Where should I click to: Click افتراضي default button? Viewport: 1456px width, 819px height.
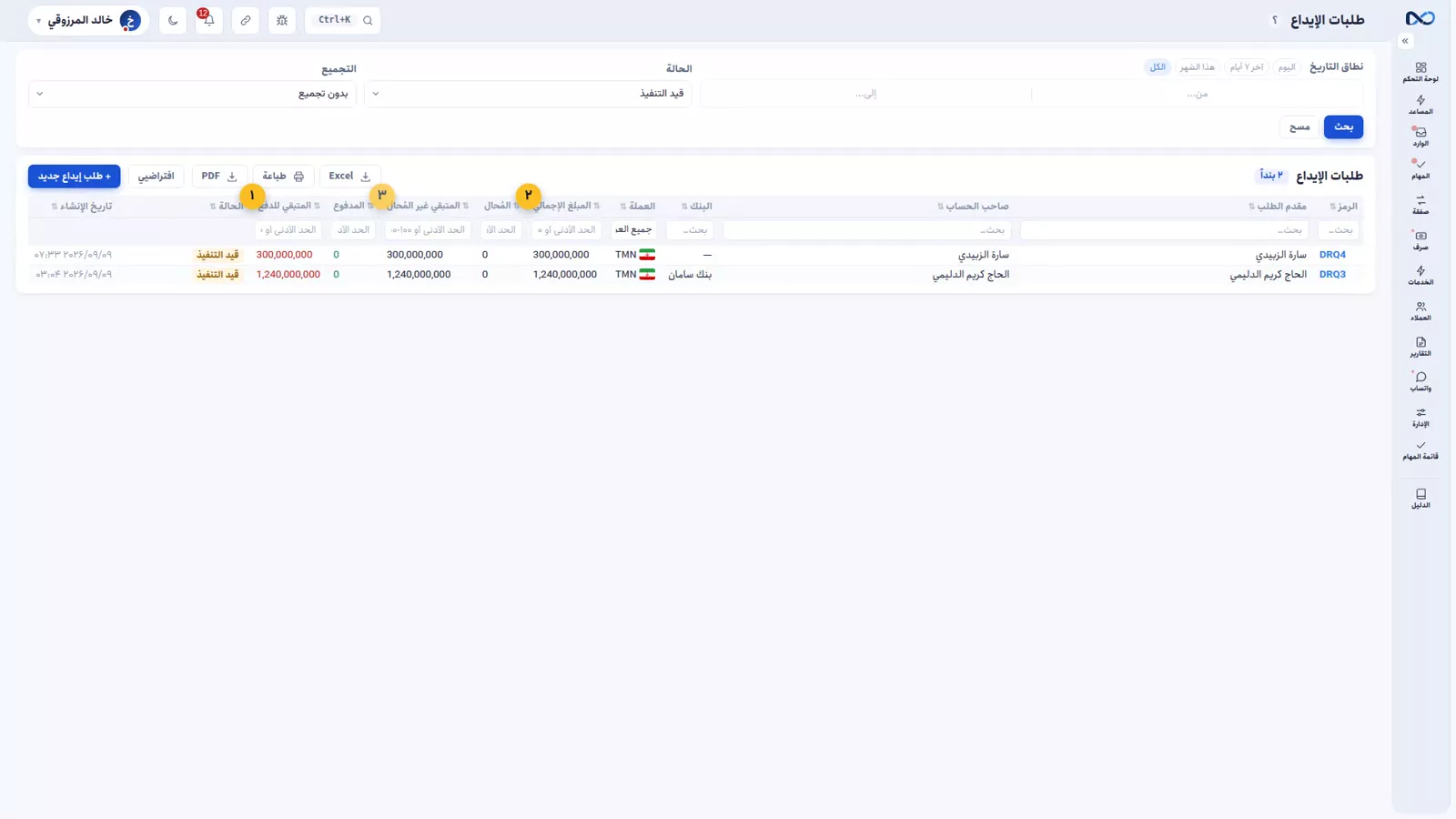(x=157, y=177)
